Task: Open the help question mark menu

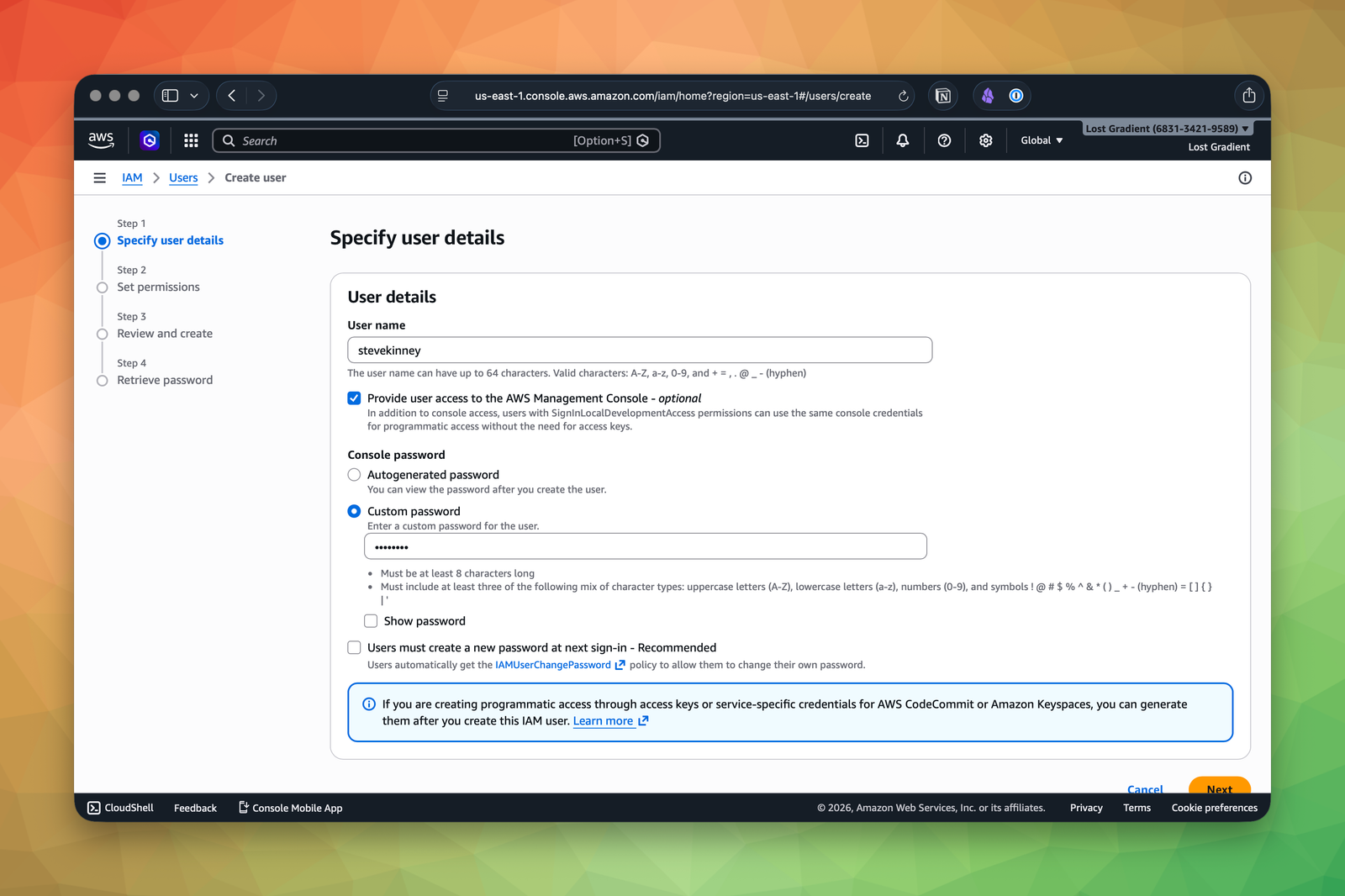Action: [944, 140]
